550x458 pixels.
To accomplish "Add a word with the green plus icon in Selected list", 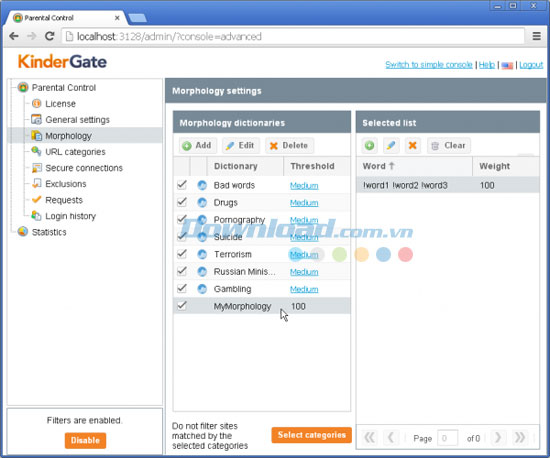I will click(x=369, y=145).
